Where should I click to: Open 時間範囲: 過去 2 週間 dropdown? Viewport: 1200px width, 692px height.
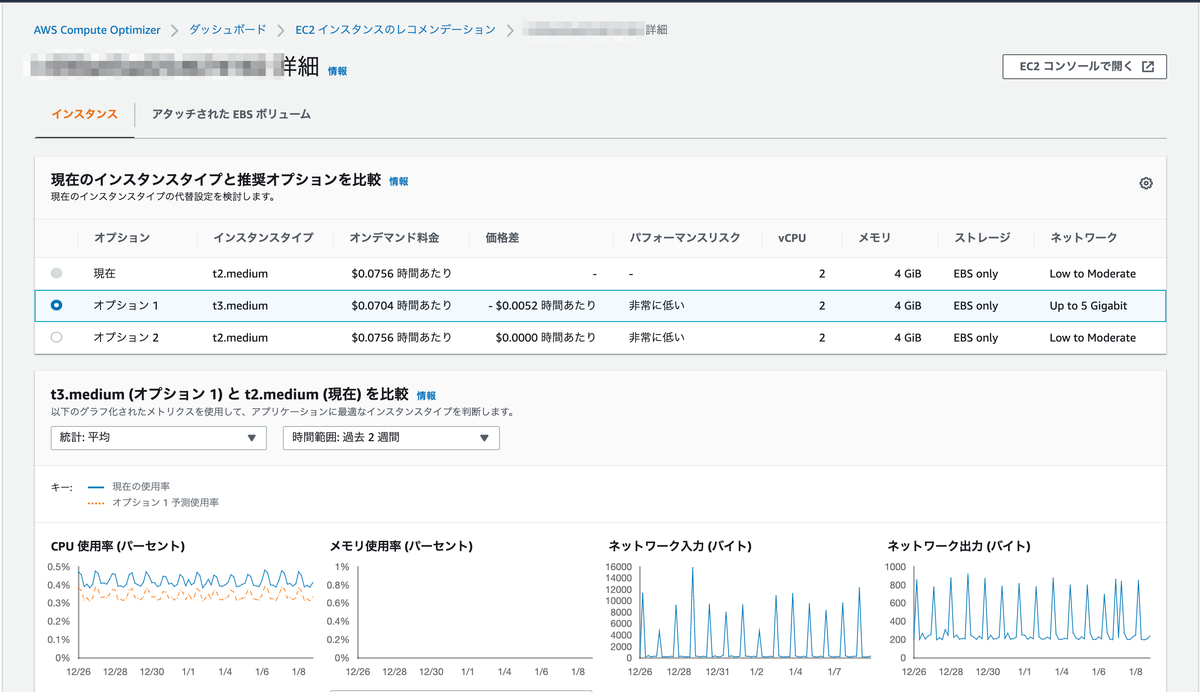pyautogui.click(x=391, y=437)
